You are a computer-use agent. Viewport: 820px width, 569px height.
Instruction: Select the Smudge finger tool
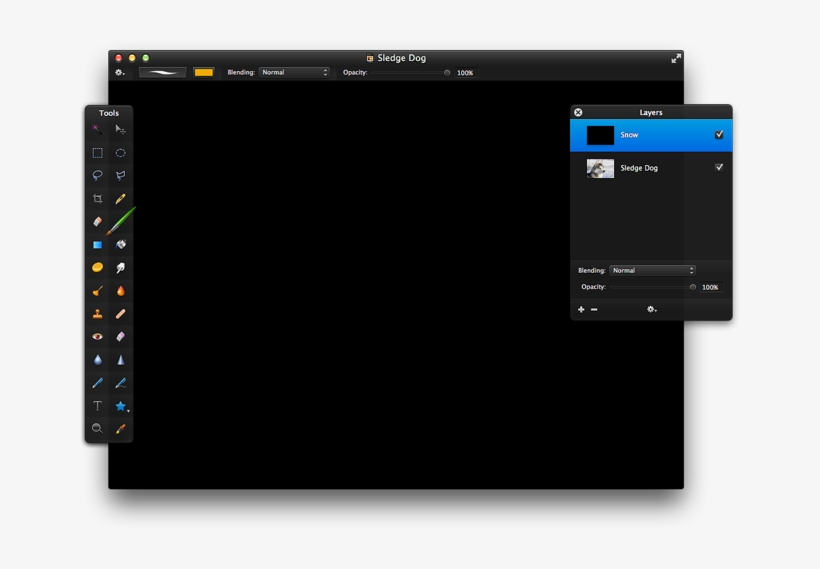[x=120, y=267]
